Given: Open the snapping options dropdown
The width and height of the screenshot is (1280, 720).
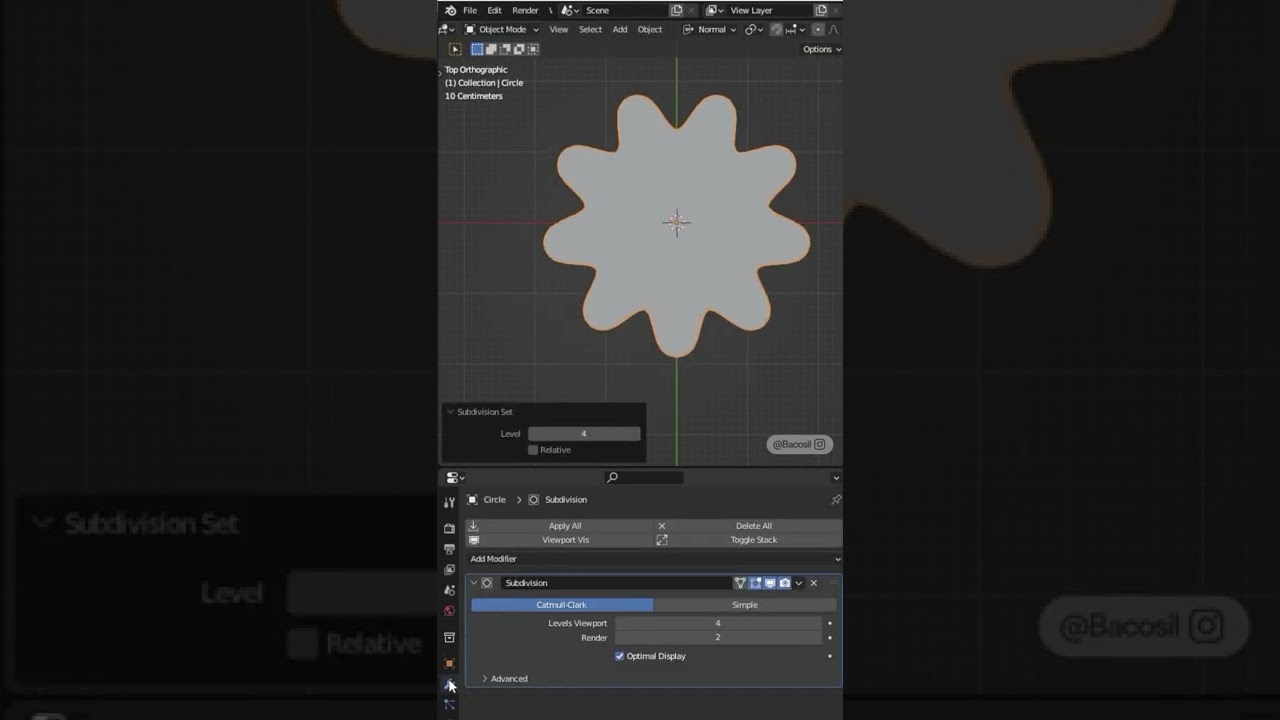Looking at the screenshot, I should tap(794, 30).
